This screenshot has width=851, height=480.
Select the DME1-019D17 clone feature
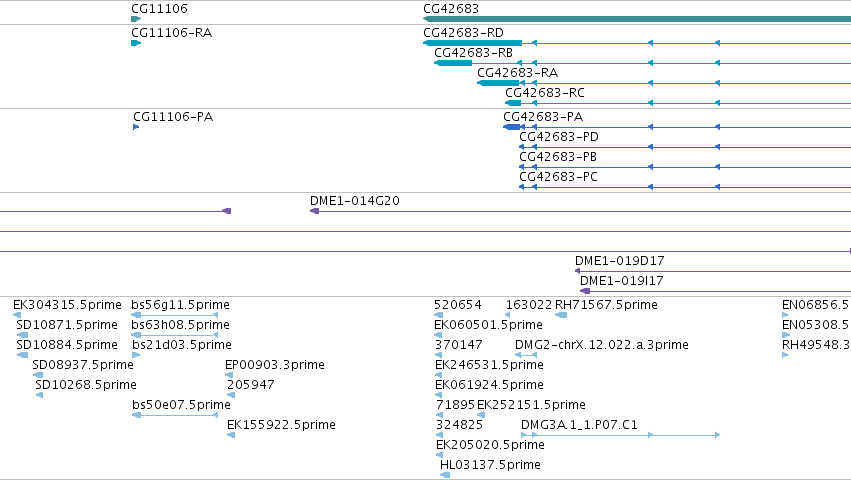point(713,271)
